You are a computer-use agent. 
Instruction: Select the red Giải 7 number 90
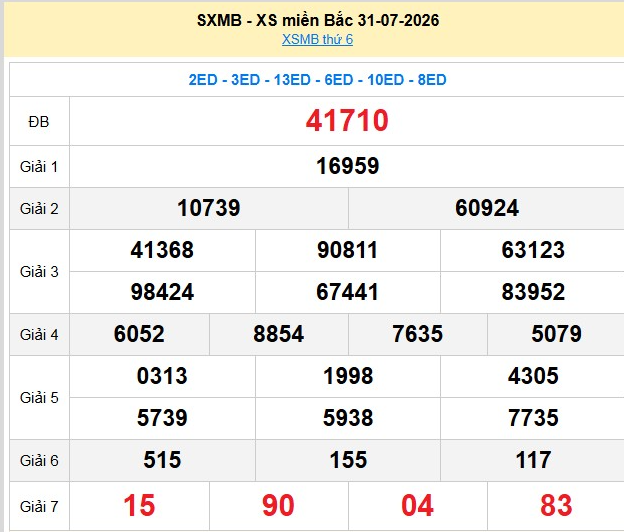[278, 506]
